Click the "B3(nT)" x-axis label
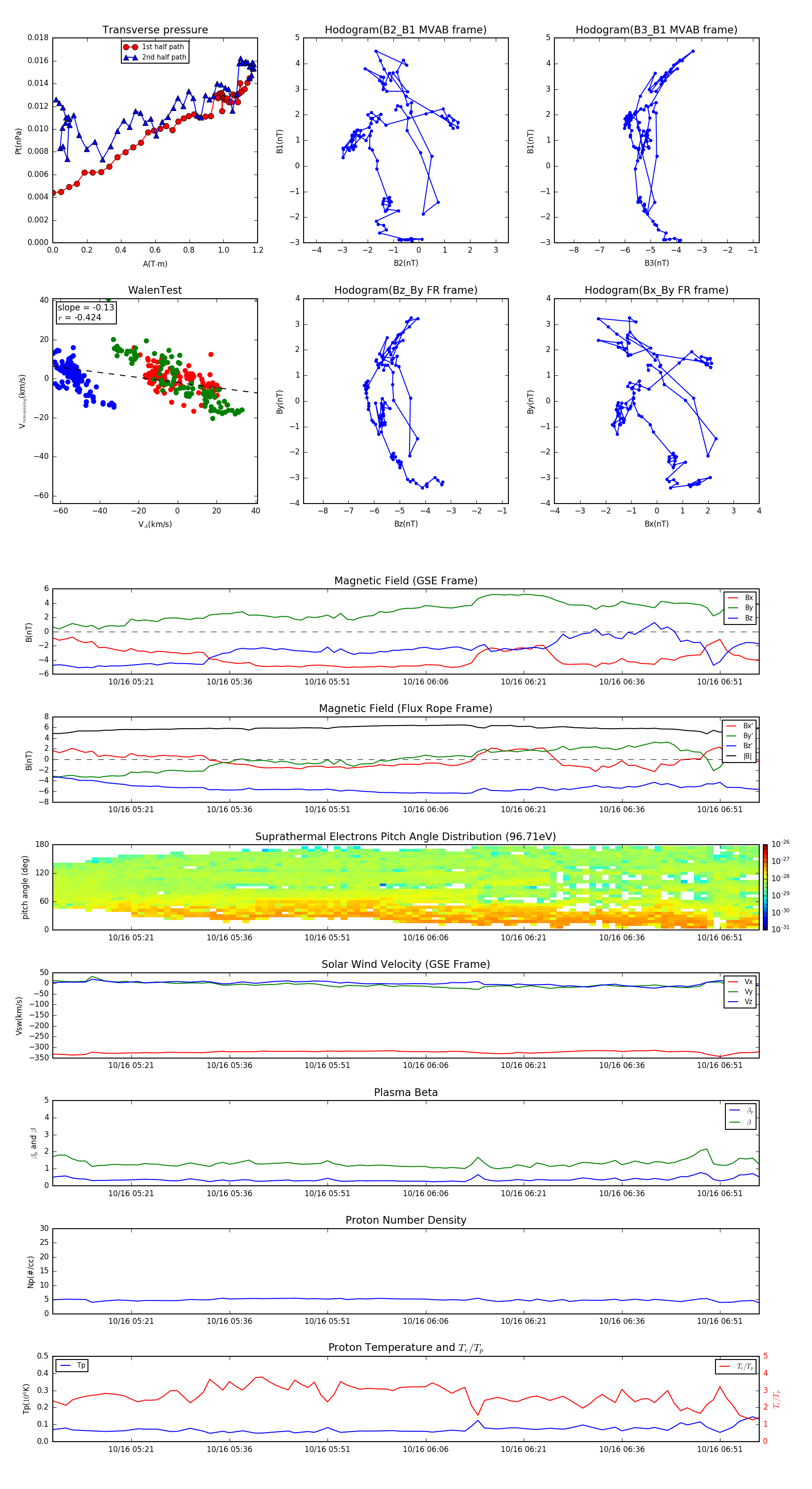The width and height of the screenshot is (812, 1489). 656,263
